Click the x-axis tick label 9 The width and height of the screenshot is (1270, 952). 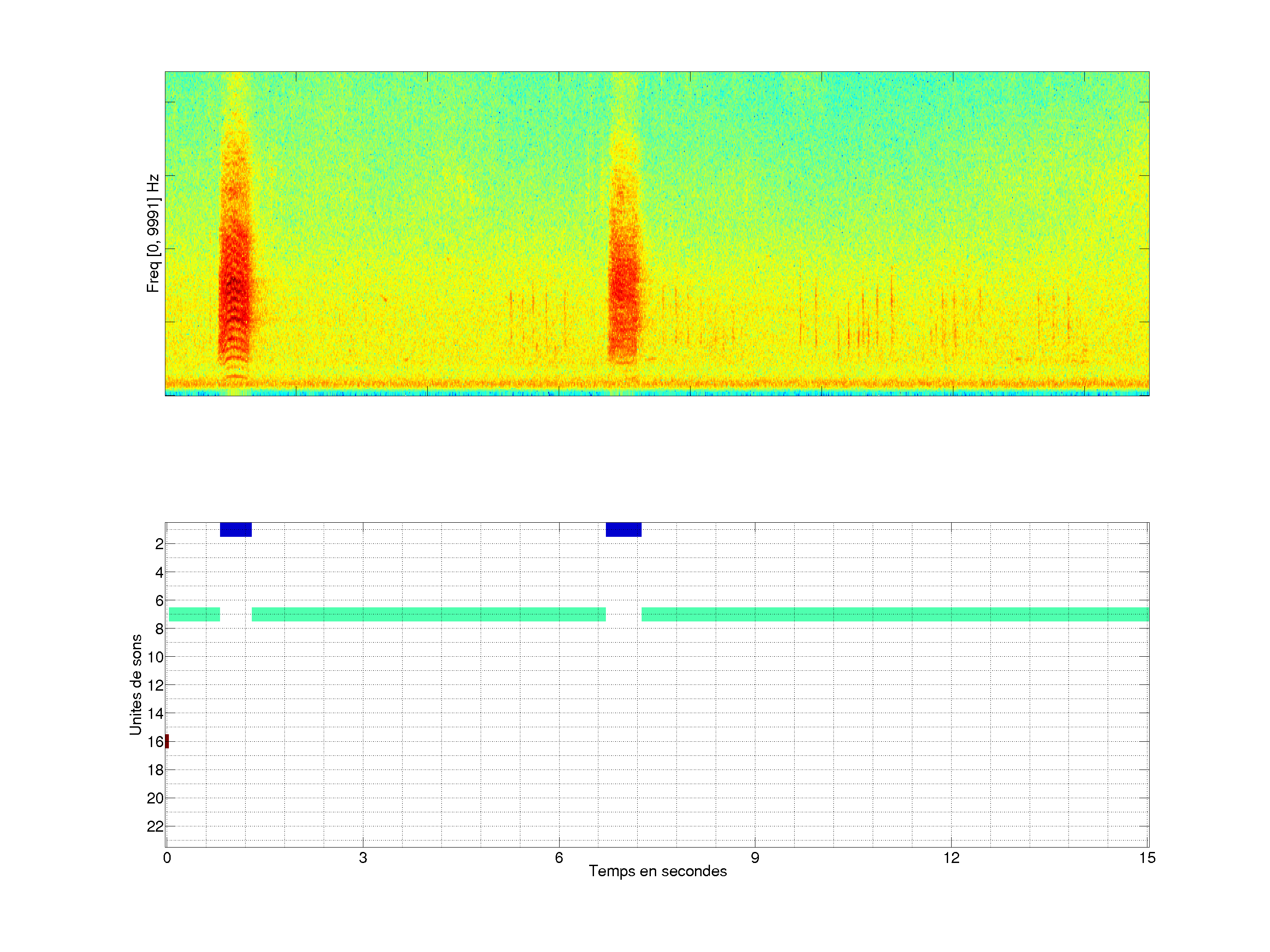point(755,858)
